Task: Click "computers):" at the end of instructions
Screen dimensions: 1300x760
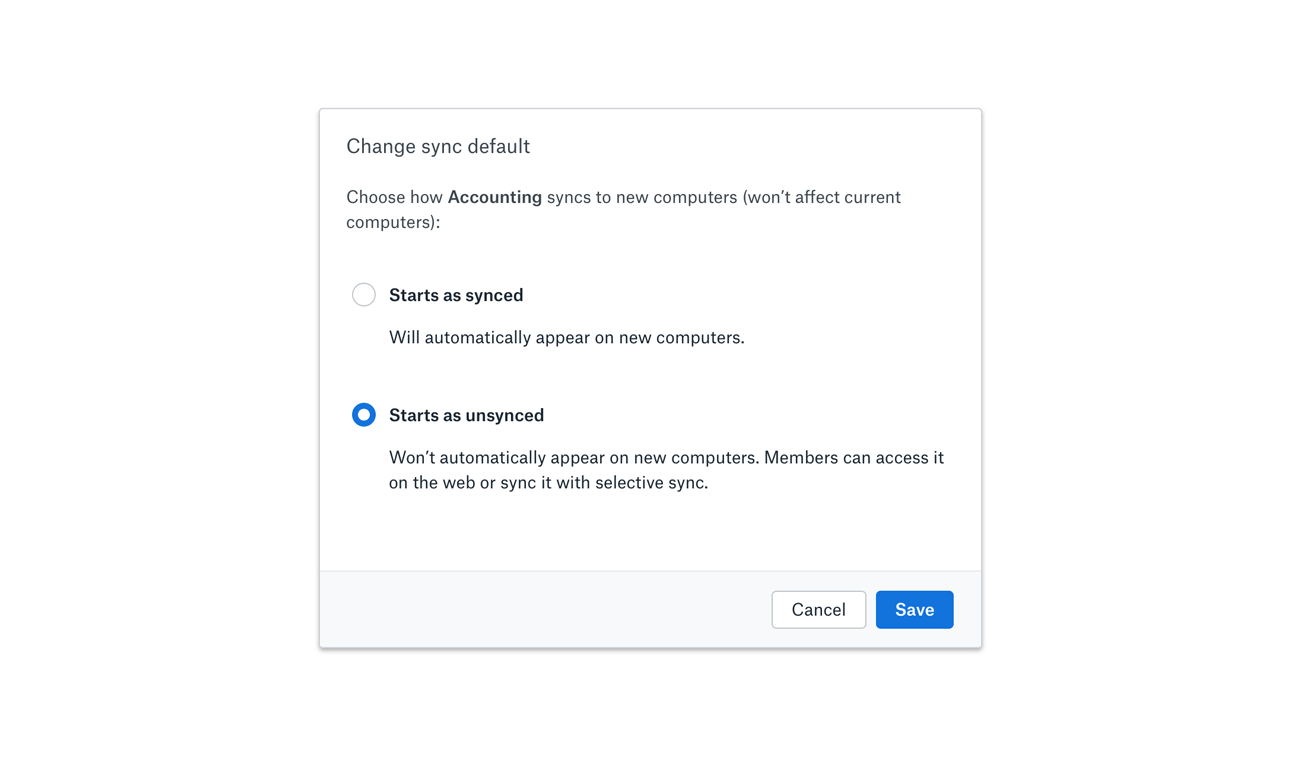Action: click(393, 222)
